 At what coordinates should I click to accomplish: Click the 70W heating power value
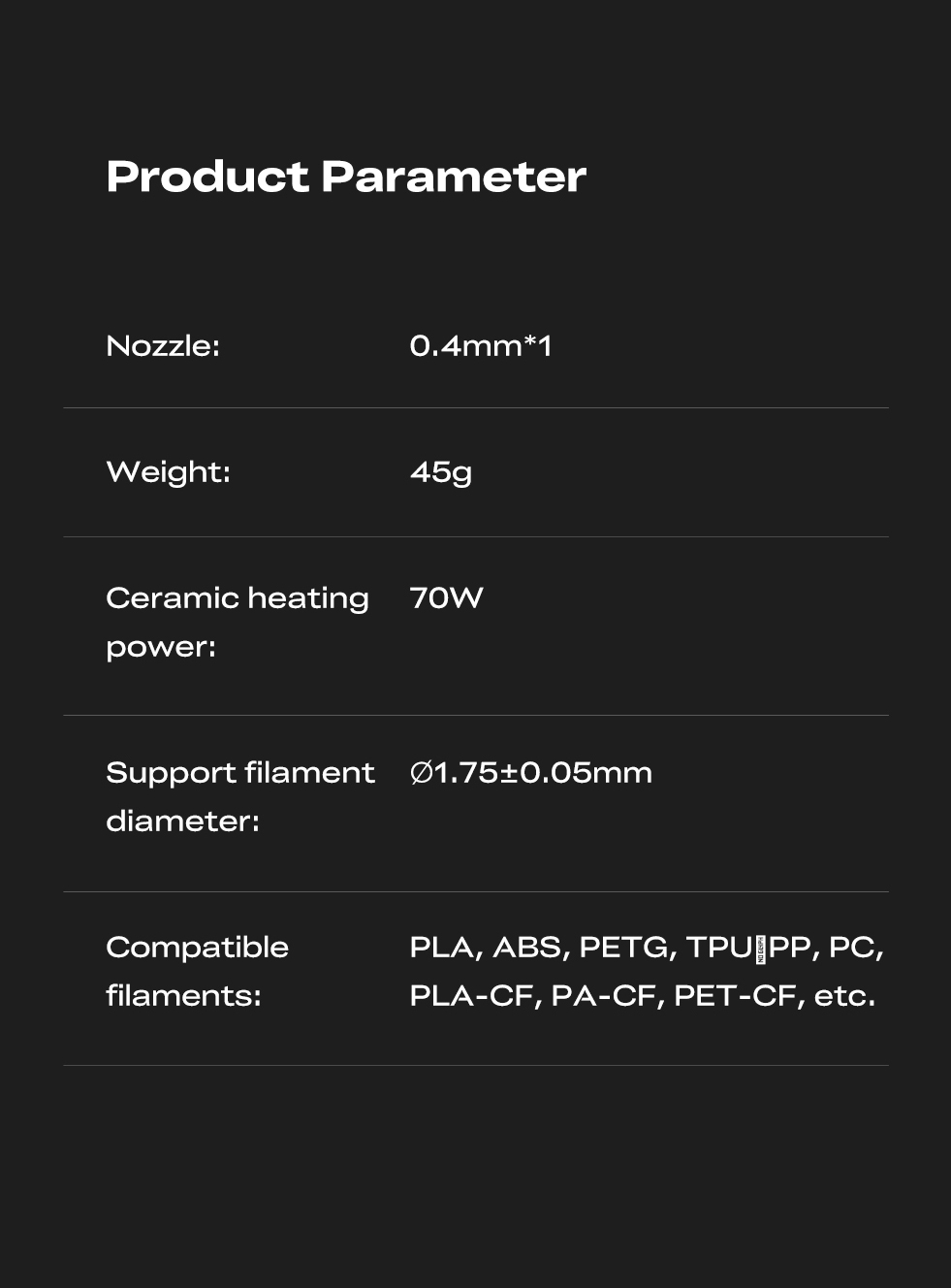(x=446, y=598)
